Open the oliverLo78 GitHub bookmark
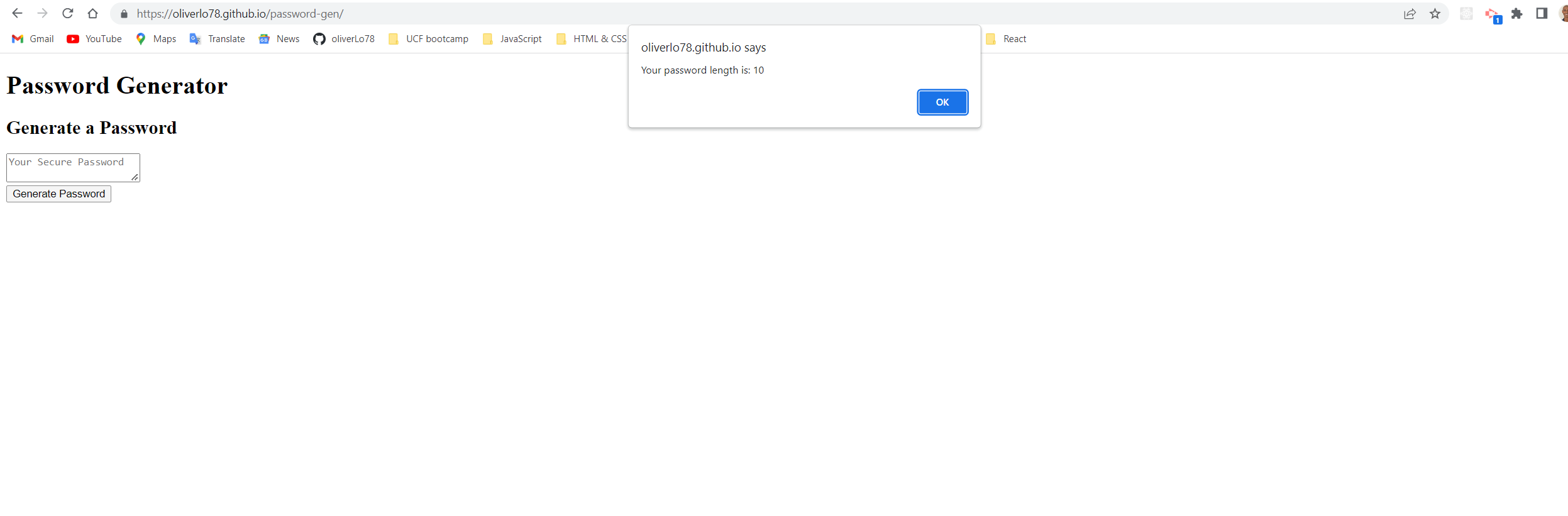Screen dimensions: 1568x516 [x=343, y=38]
